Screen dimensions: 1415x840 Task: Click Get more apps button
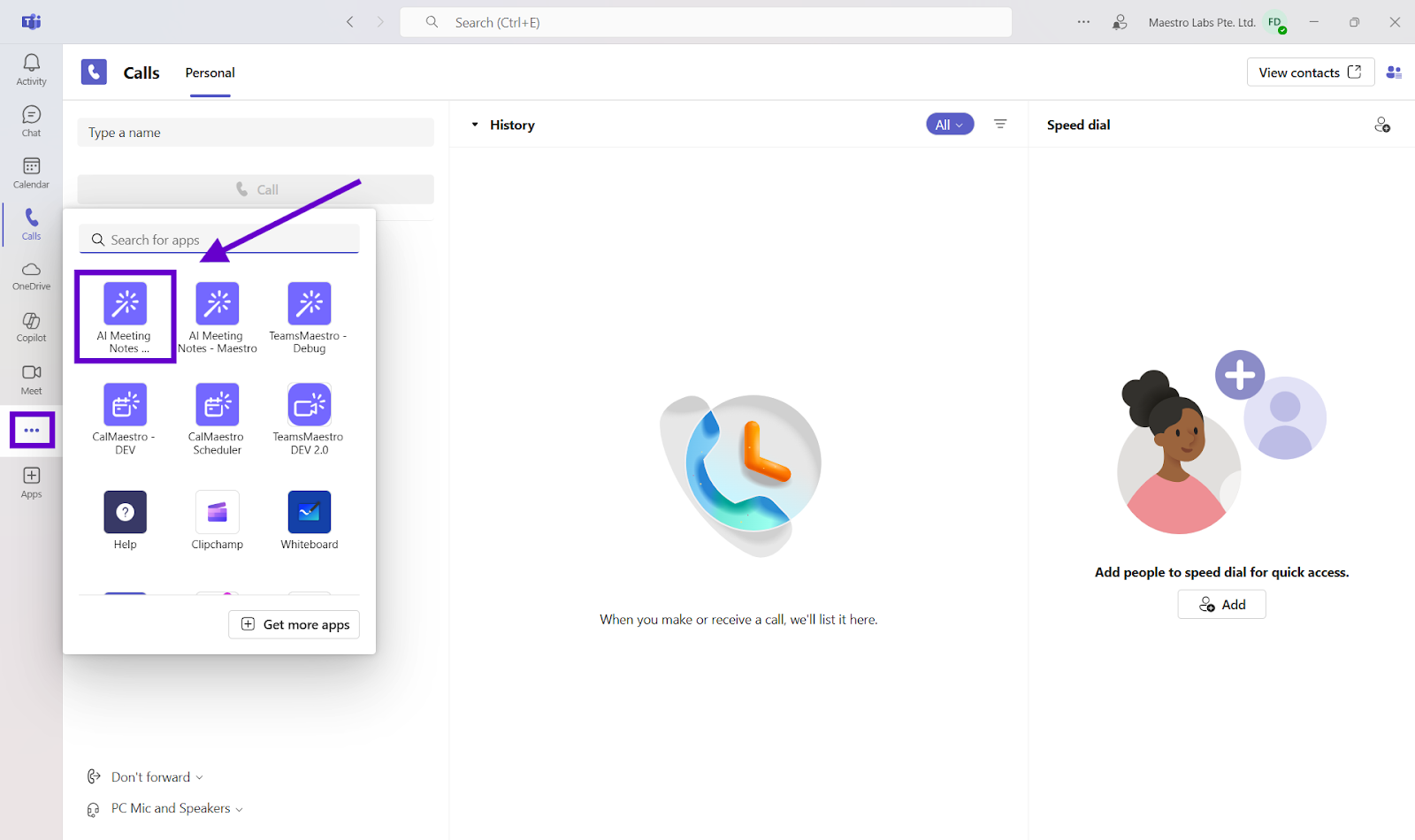[294, 624]
